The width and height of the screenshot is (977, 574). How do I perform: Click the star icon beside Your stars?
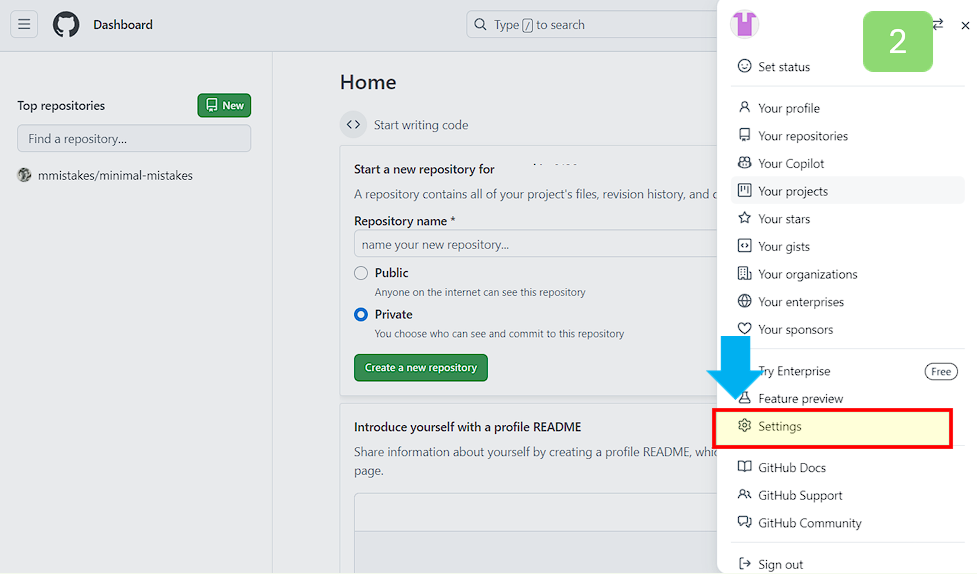click(x=745, y=218)
